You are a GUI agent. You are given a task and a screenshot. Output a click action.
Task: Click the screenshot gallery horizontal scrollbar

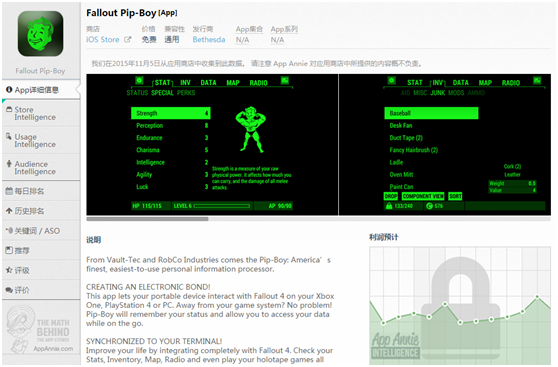coord(319,219)
